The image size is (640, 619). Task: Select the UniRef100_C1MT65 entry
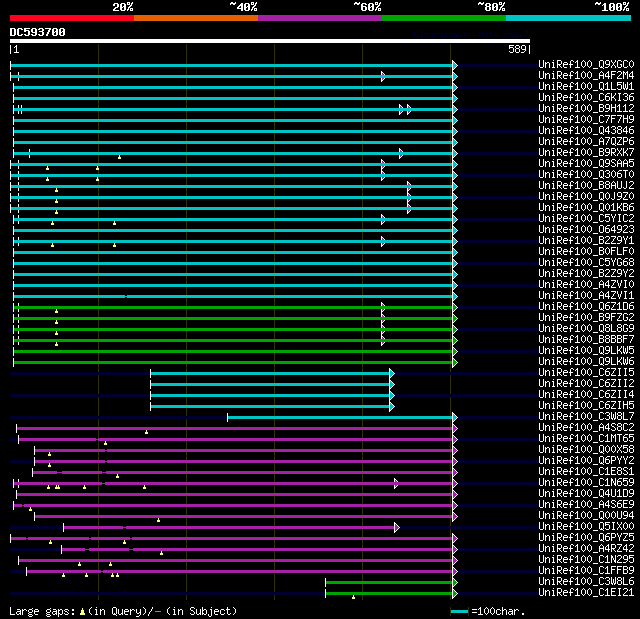pyautogui.click(x=586, y=439)
